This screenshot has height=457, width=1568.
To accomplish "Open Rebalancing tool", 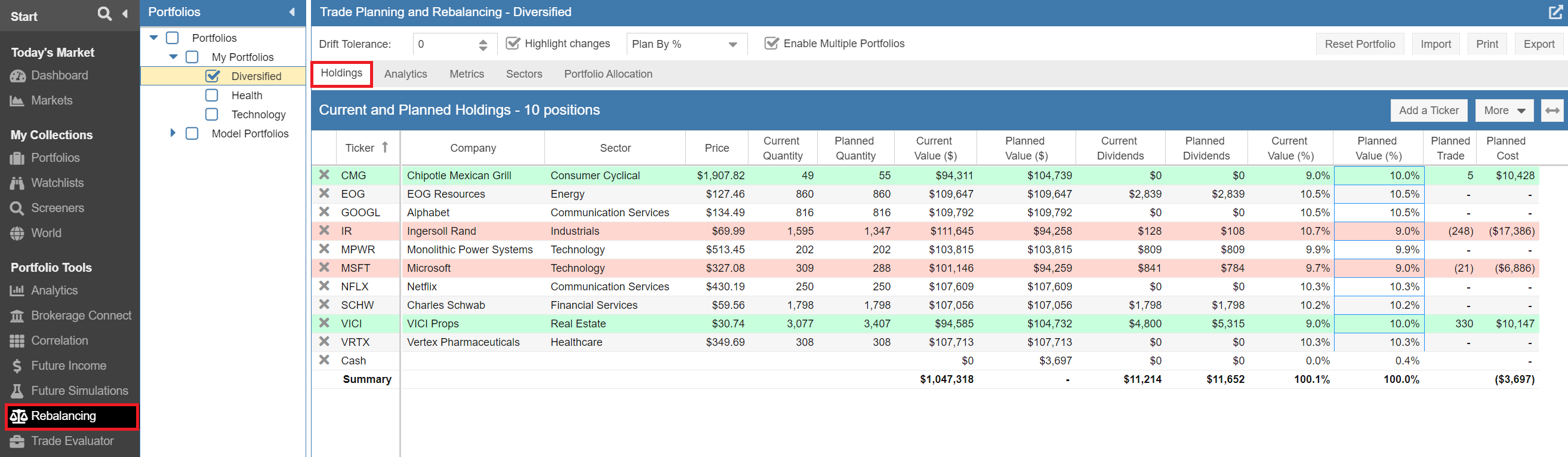I will (x=72, y=416).
